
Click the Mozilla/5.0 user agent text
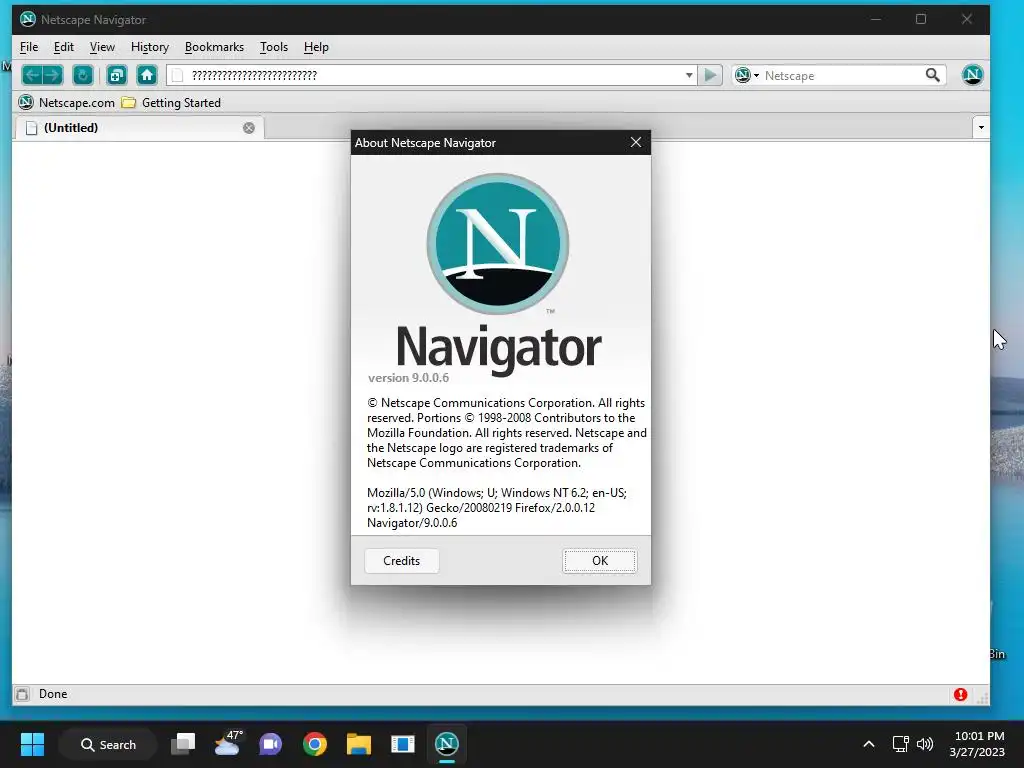pos(497,508)
